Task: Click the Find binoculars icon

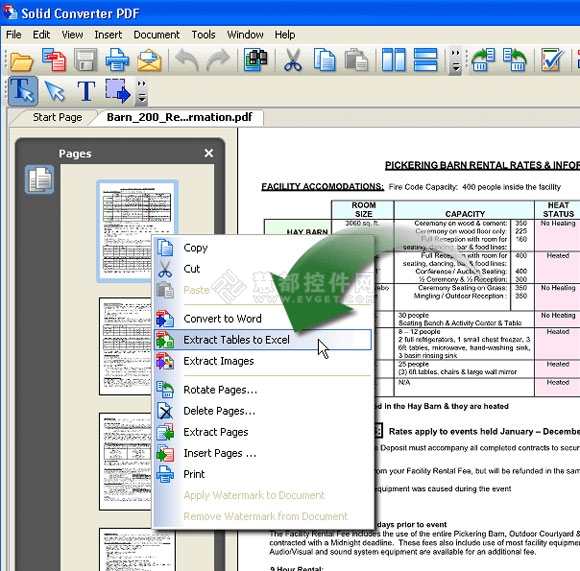Action: (256, 60)
